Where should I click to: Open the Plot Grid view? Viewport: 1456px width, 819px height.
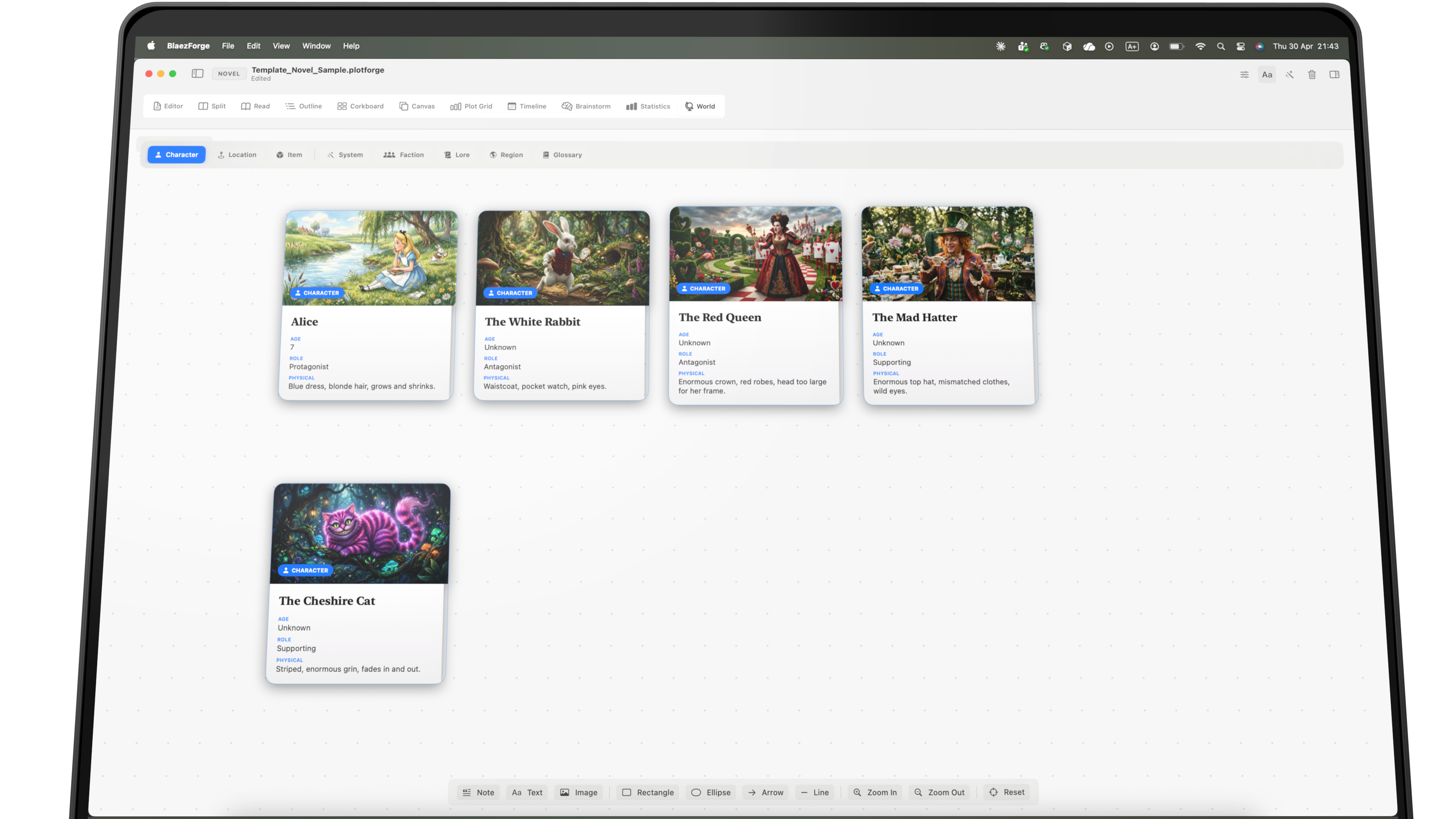tap(471, 106)
